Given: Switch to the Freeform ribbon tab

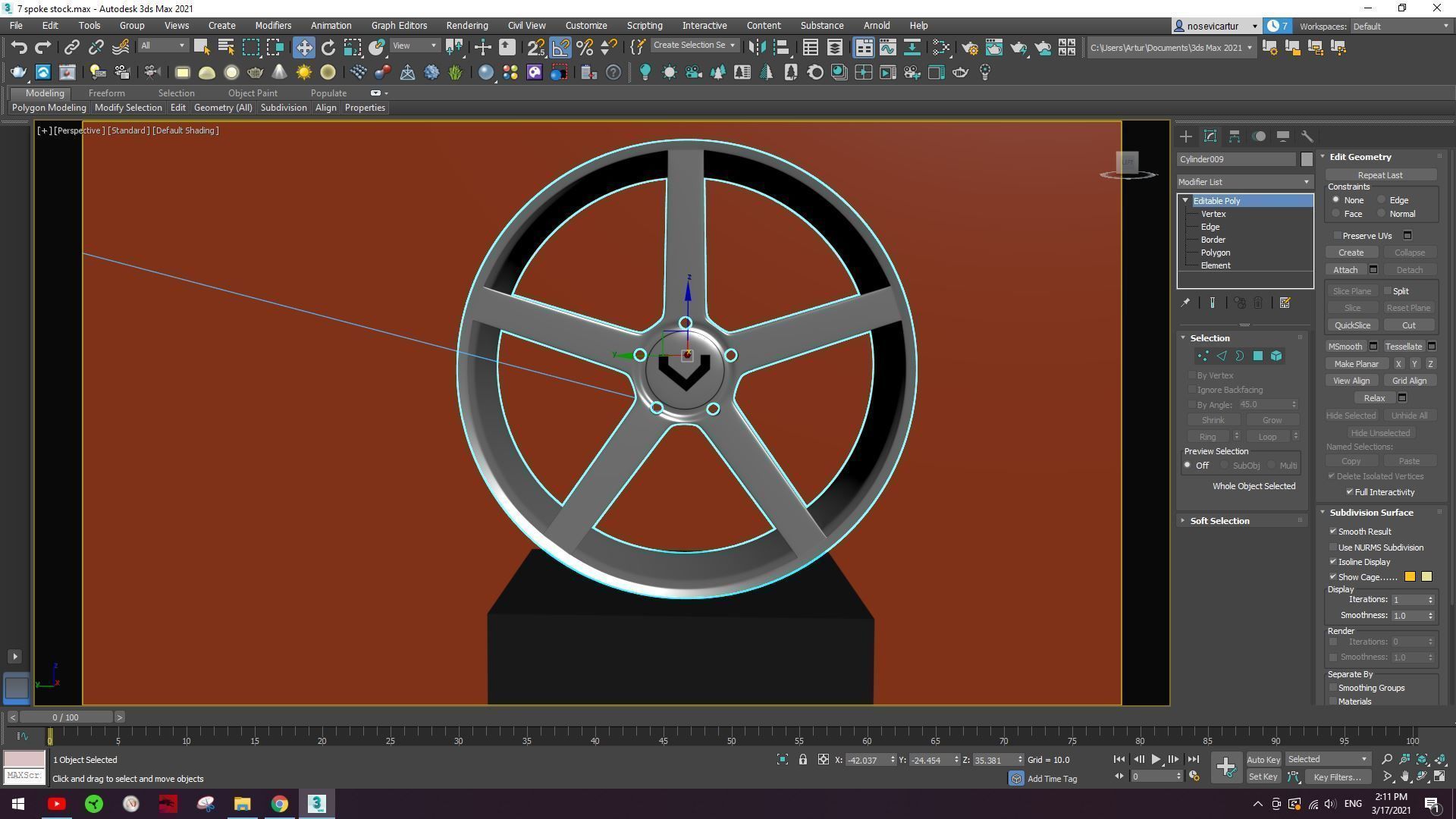Looking at the screenshot, I should (106, 93).
